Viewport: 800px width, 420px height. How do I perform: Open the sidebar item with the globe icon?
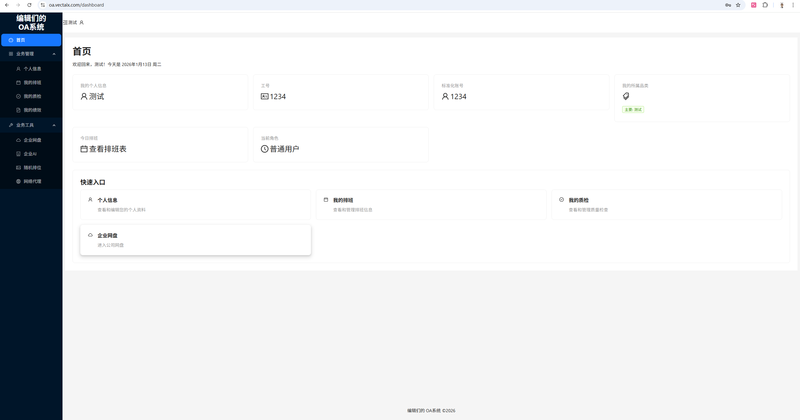coord(31,182)
